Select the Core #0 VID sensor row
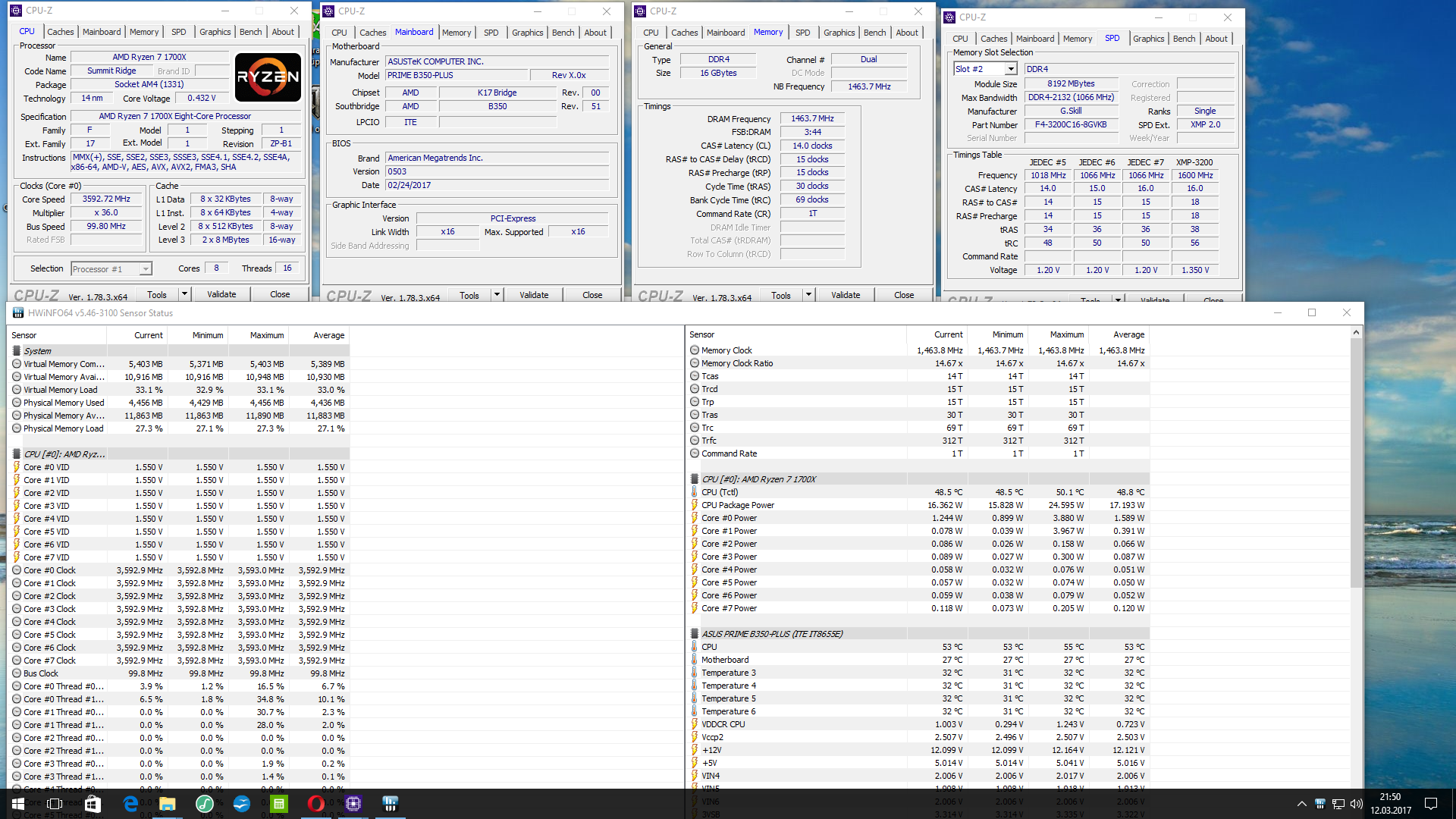The image size is (1456, 819). [46, 467]
